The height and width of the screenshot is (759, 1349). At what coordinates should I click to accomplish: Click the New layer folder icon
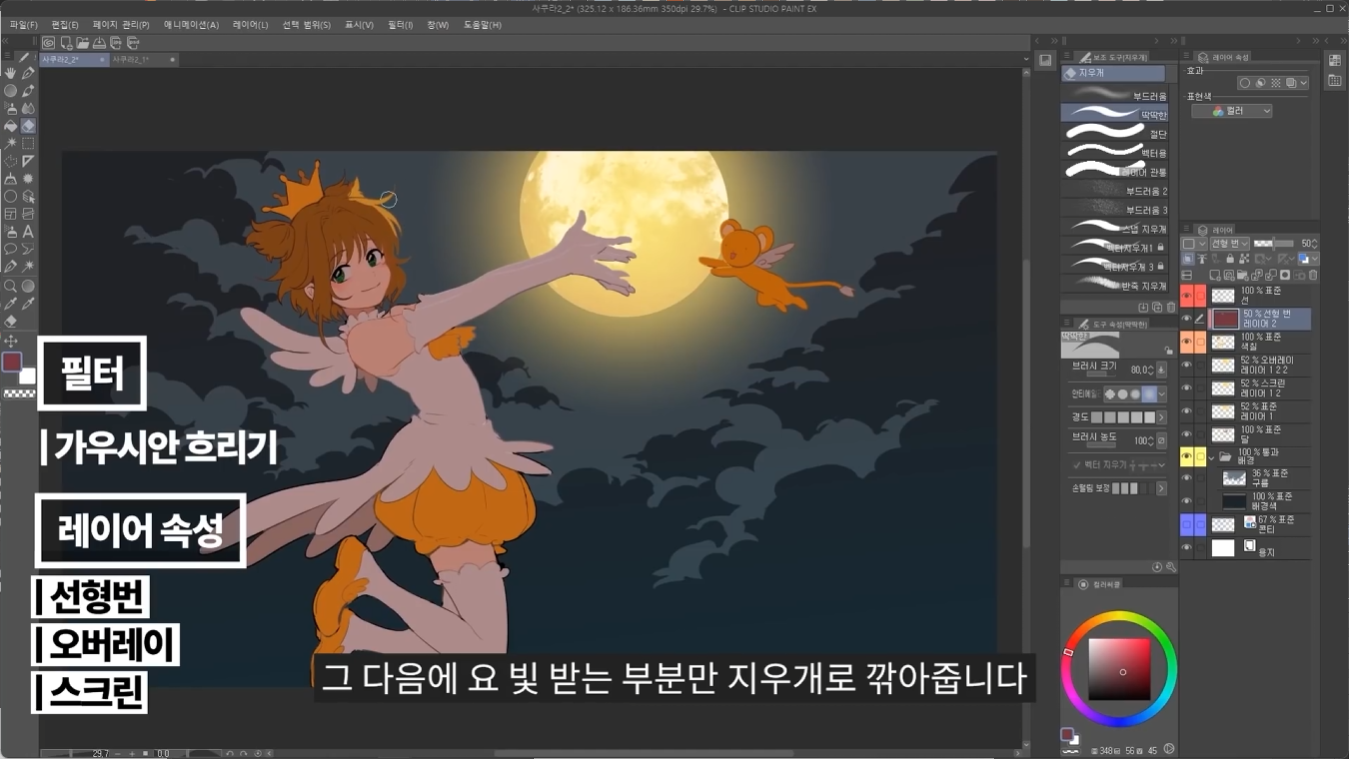click(x=1242, y=275)
